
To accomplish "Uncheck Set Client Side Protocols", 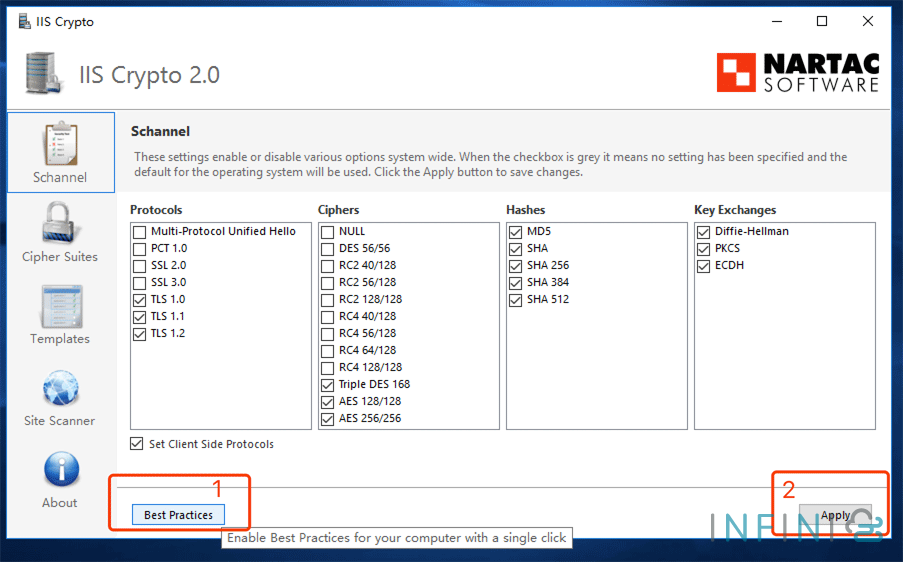I will coord(136,443).
